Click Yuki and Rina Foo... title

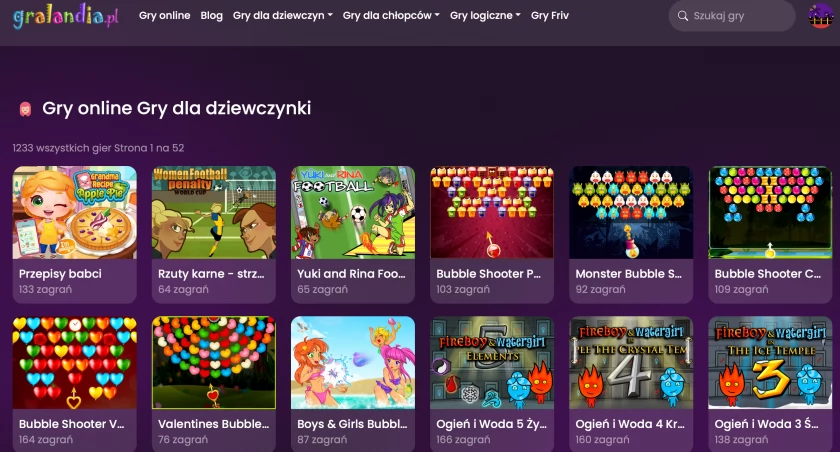pos(351,274)
